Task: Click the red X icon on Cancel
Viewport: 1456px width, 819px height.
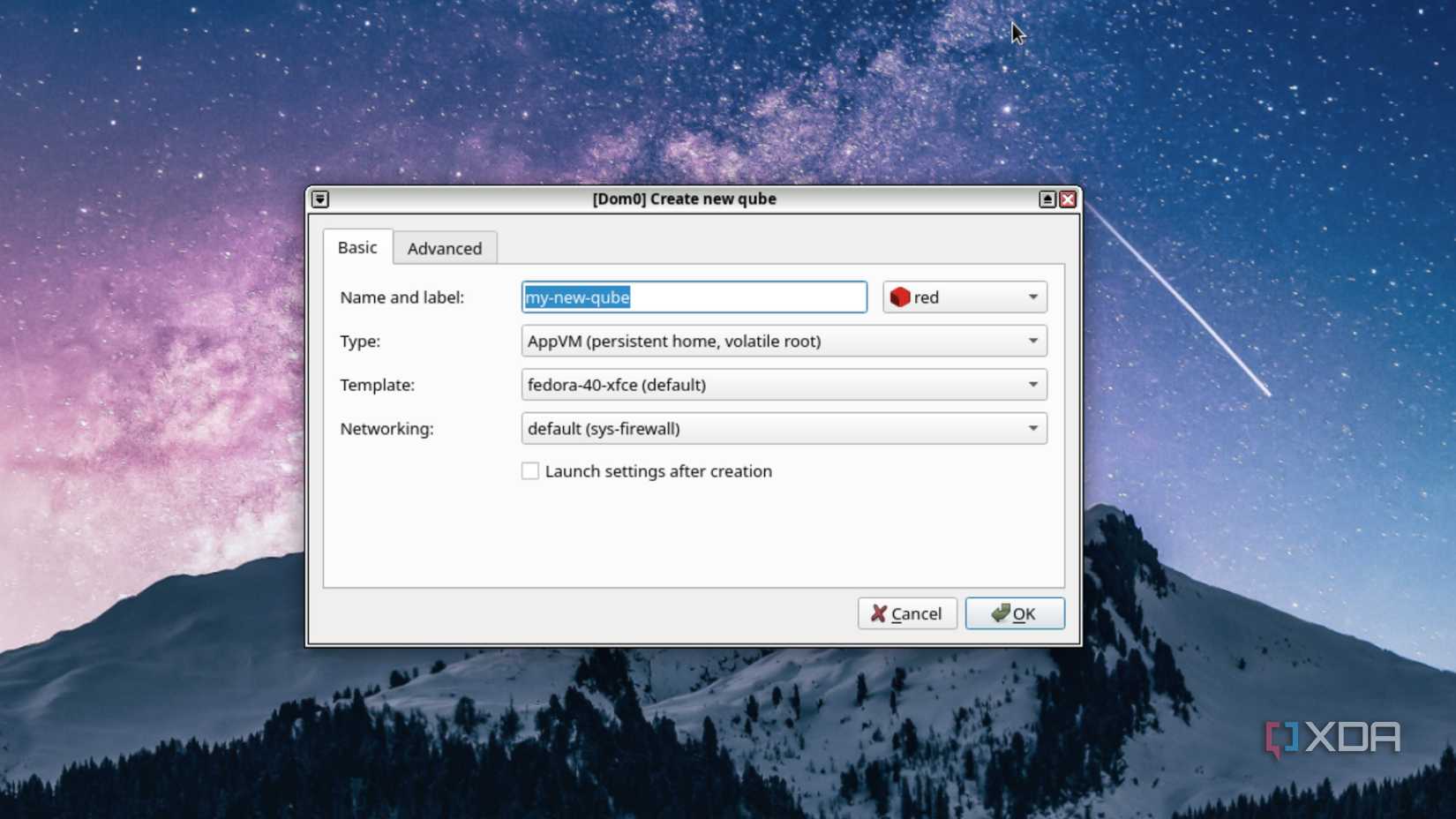Action: click(877, 612)
